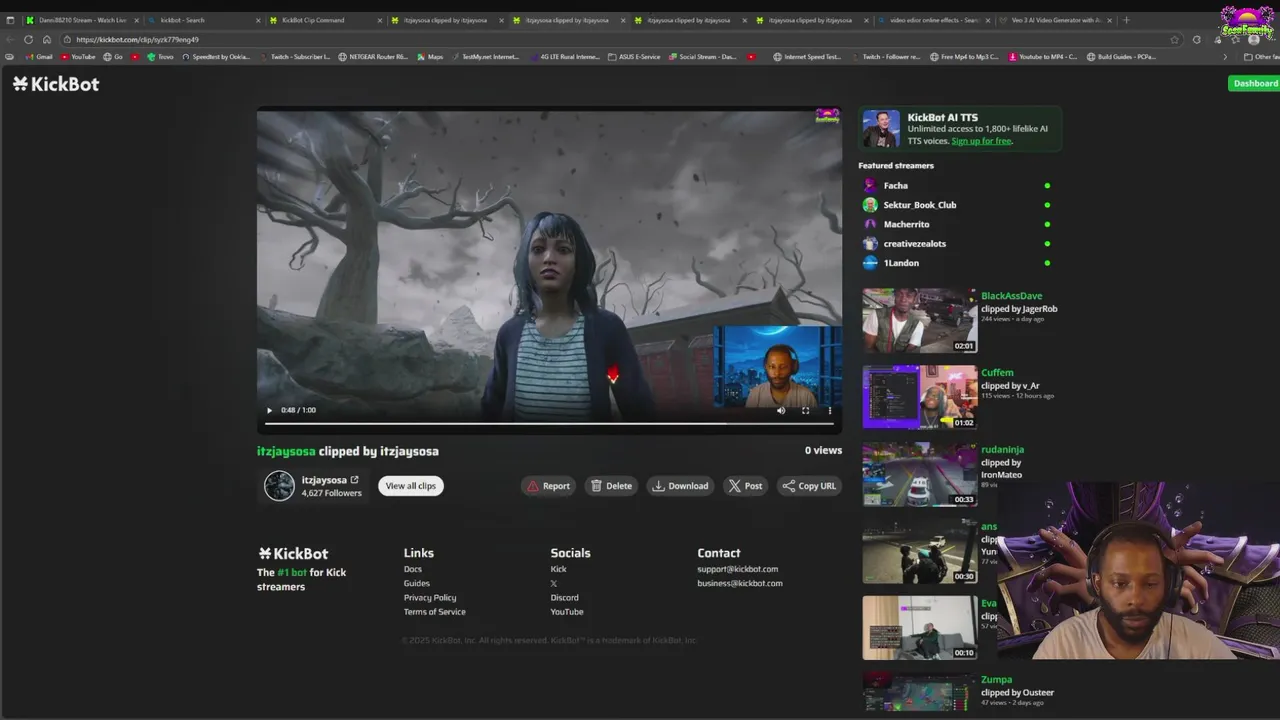Click the Zumpa clip title
The height and width of the screenshot is (720, 1280).
tap(996, 680)
